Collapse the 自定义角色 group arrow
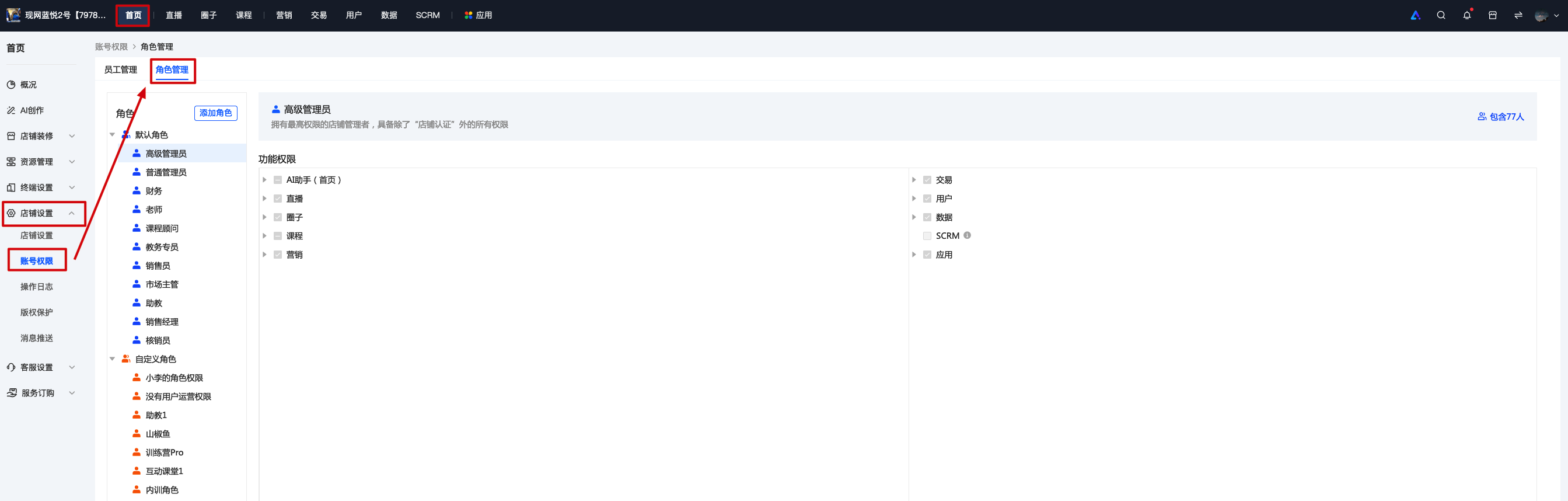Screen dimensions: 1568x501 coord(112,359)
